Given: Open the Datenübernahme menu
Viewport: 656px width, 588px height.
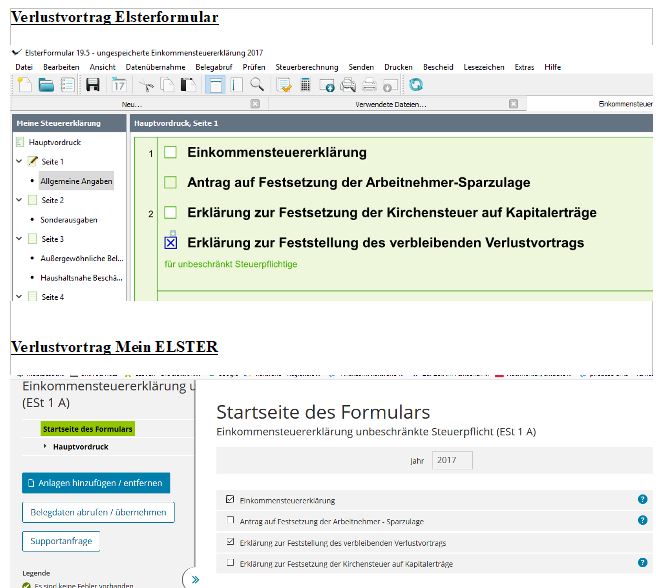Looking at the screenshot, I should tap(155, 67).
